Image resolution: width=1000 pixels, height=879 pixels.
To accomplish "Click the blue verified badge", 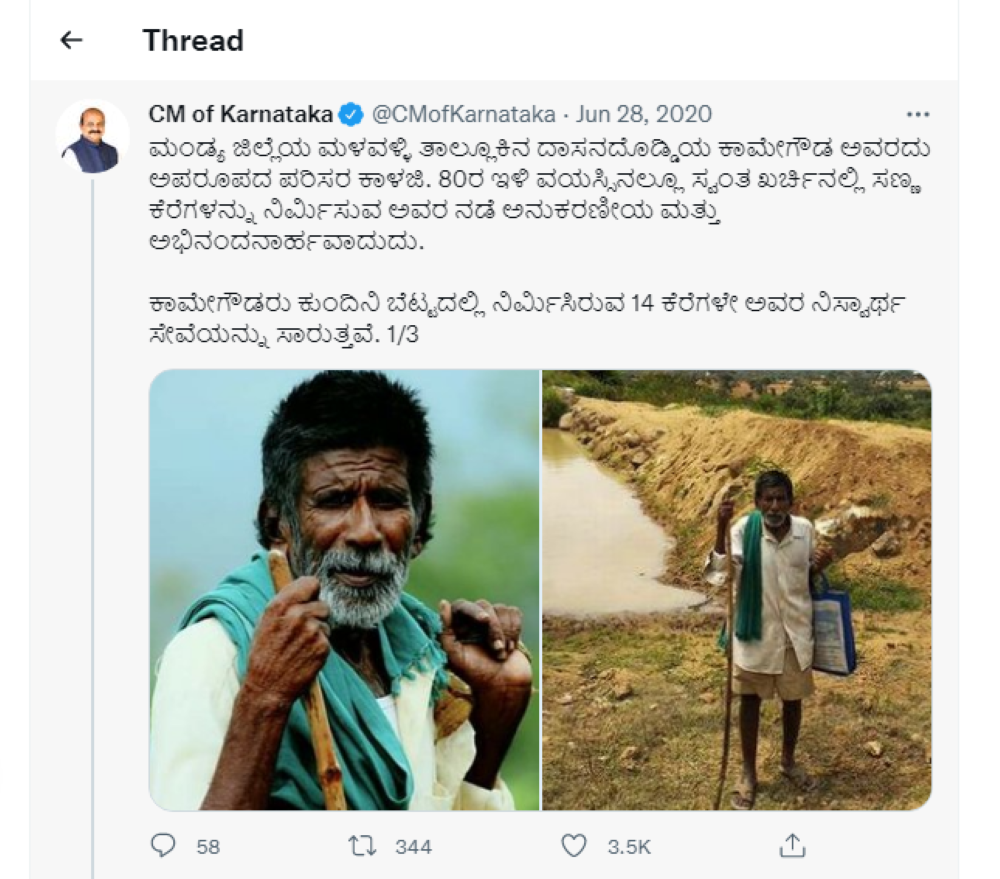I will point(350,113).
